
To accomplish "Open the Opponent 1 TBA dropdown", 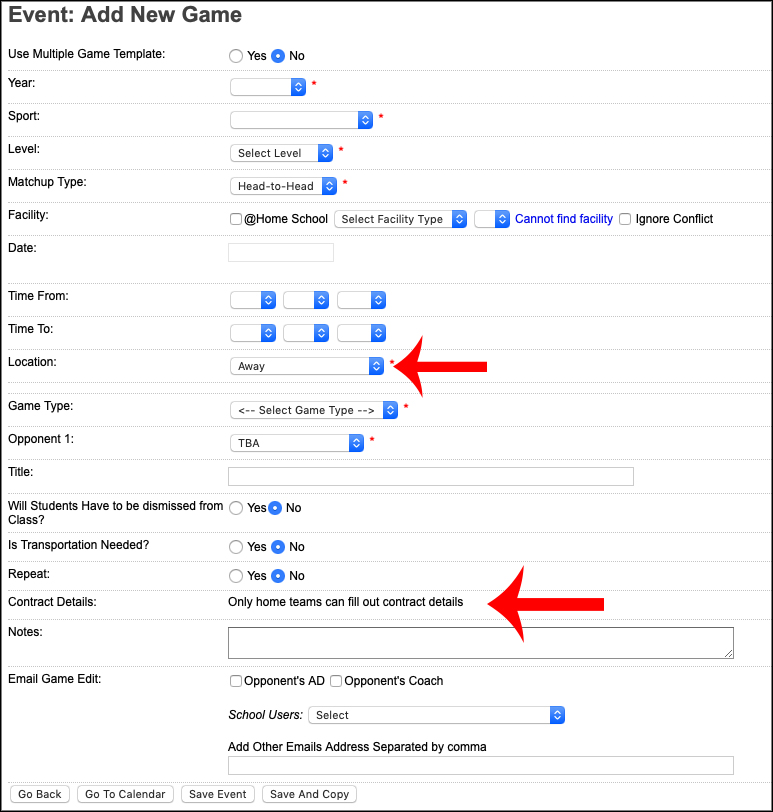I will (x=297, y=443).
